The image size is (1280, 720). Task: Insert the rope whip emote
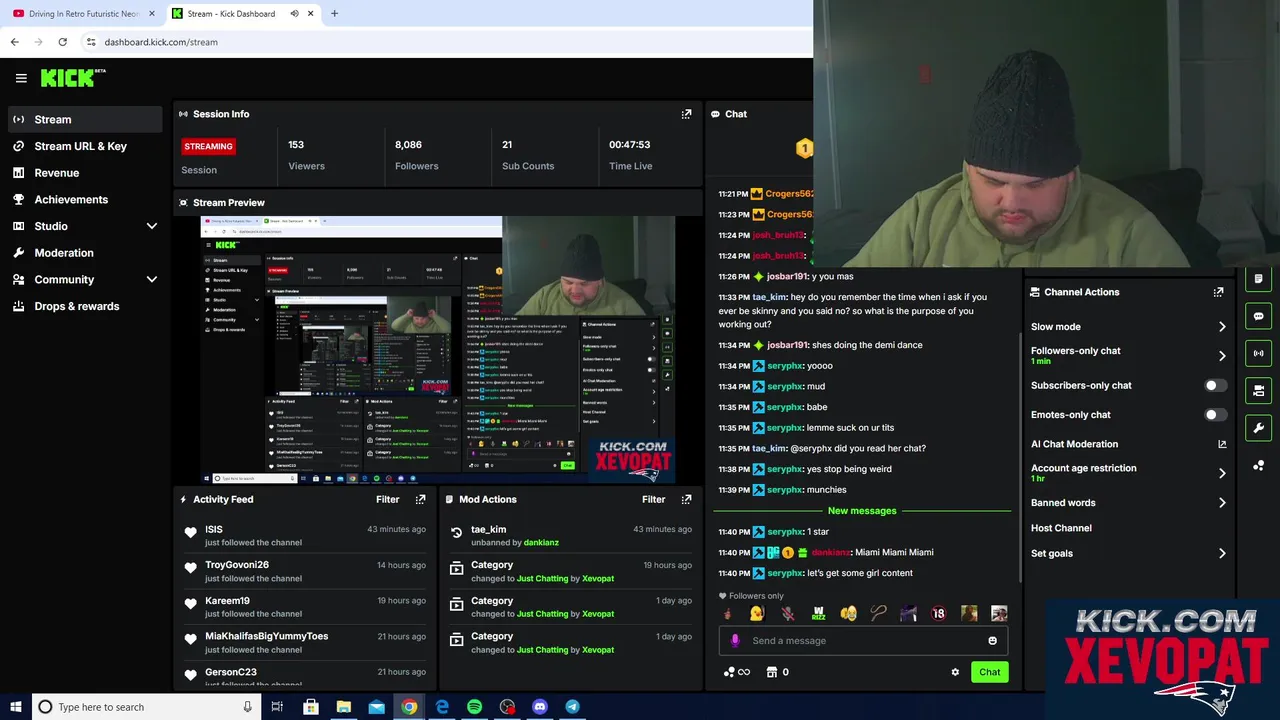(878, 614)
